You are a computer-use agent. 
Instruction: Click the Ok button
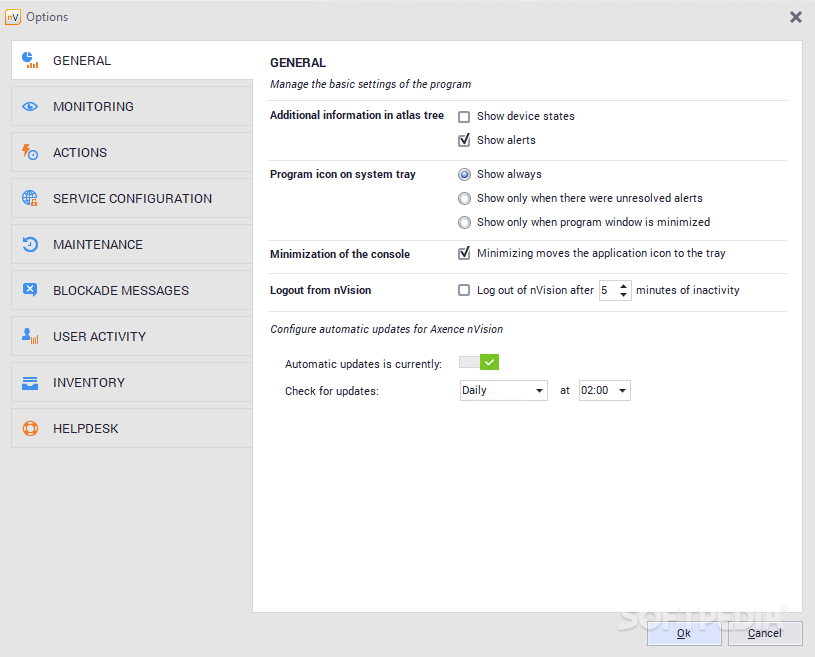pos(684,633)
